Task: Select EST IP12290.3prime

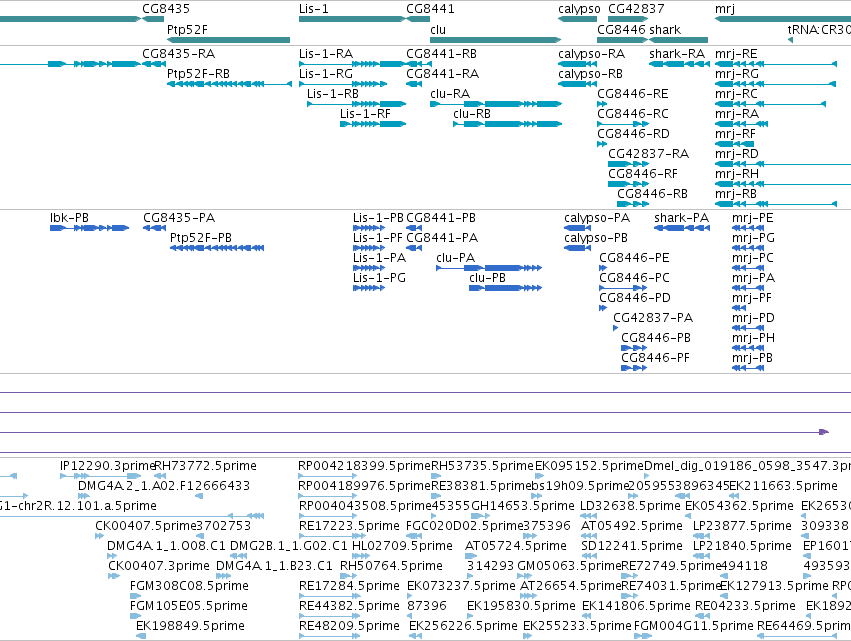Action: [x=100, y=476]
